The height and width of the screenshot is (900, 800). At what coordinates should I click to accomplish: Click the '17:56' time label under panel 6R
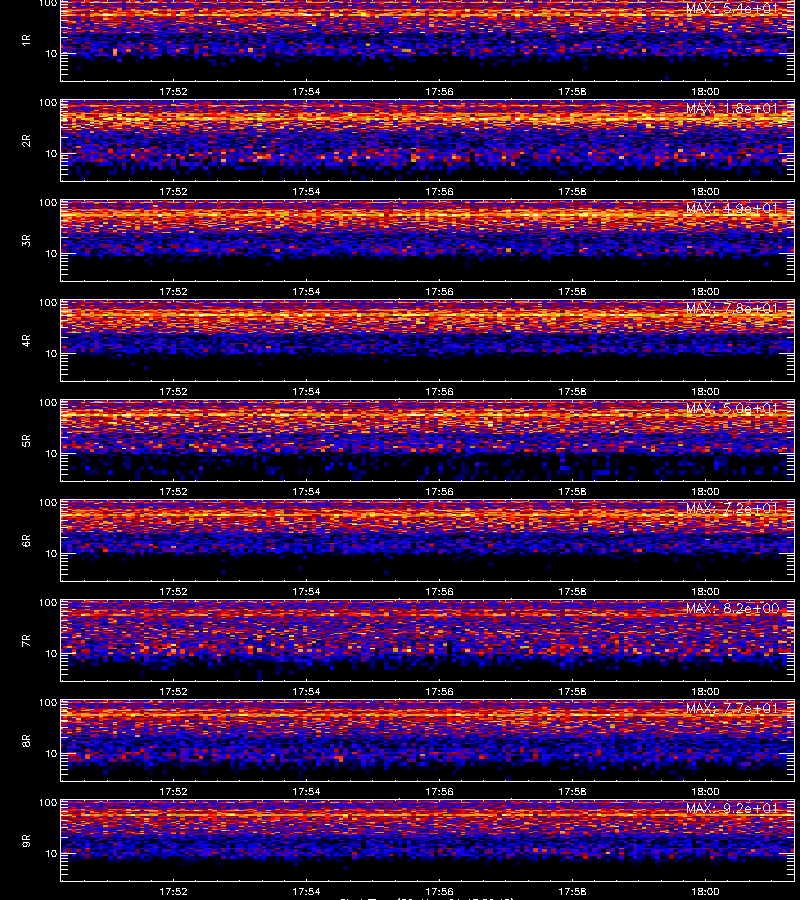[x=440, y=591]
